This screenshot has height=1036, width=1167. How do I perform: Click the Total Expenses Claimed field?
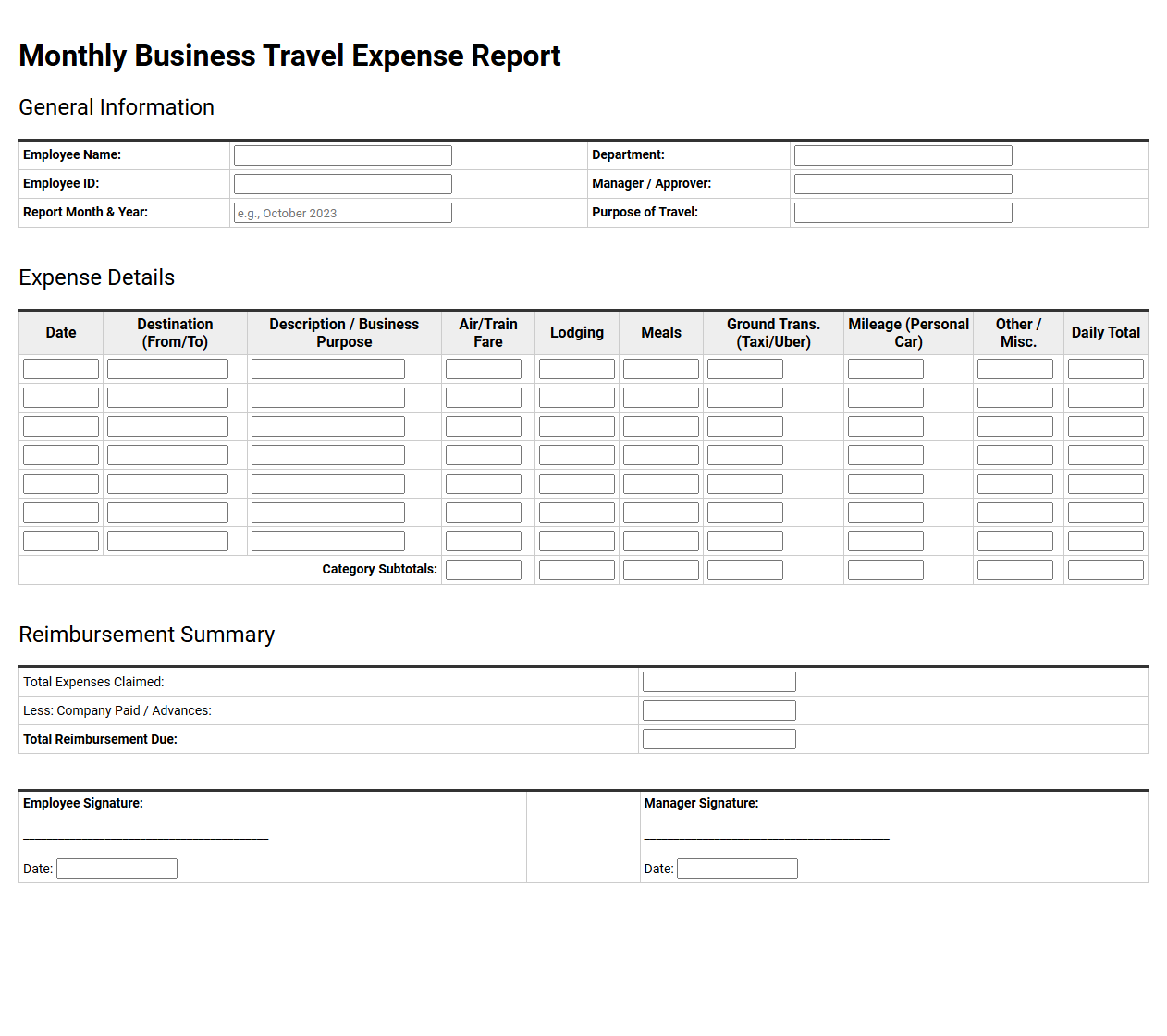[719, 682]
